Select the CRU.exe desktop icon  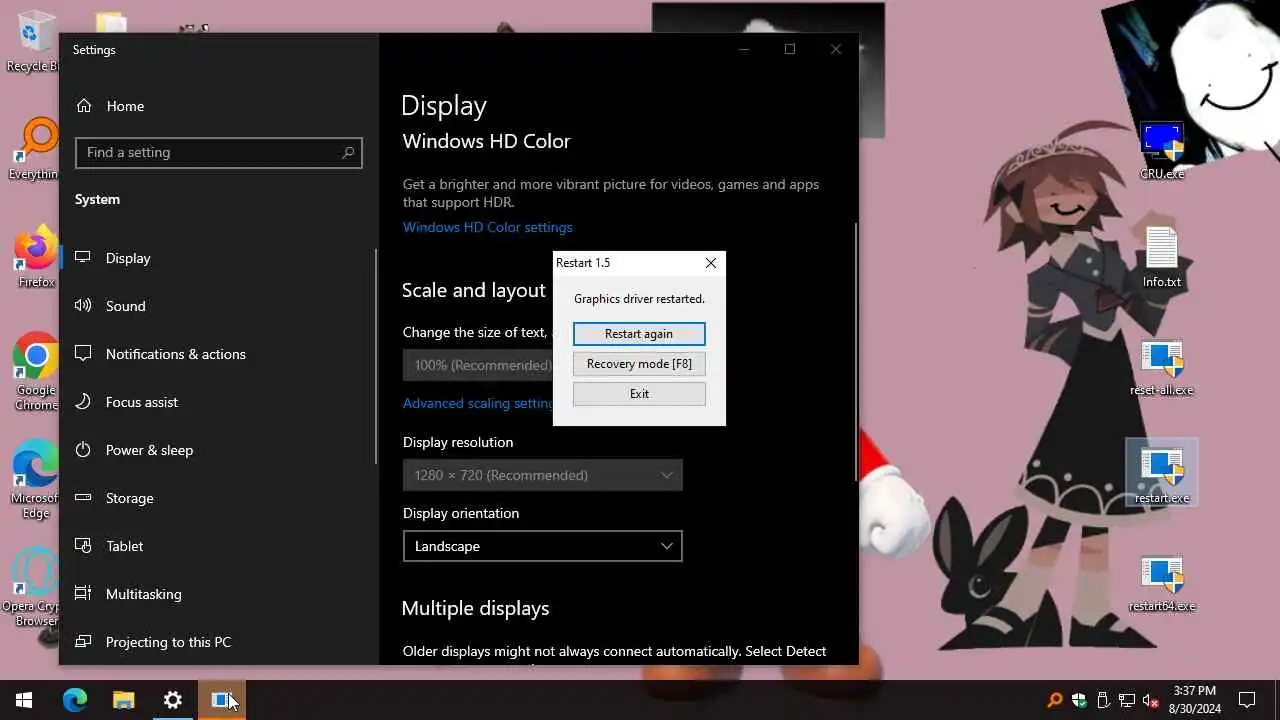coord(1162,150)
